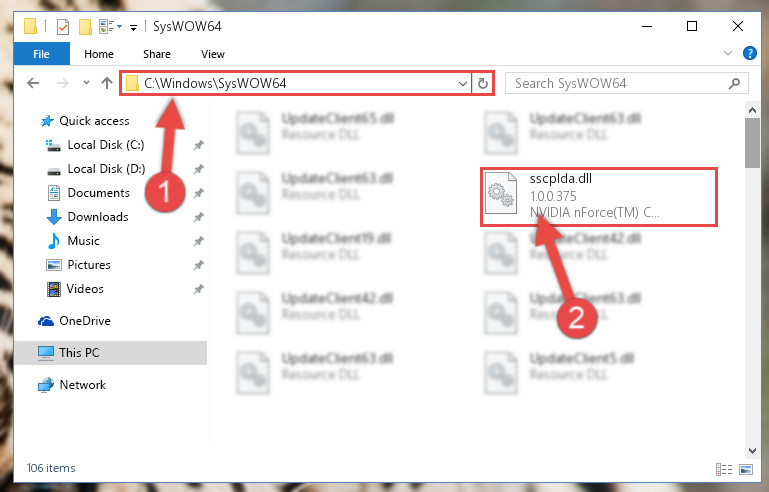Toggle the pin beside Music
The height and width of the screenshot is (492, 769).
coord(199,241)
